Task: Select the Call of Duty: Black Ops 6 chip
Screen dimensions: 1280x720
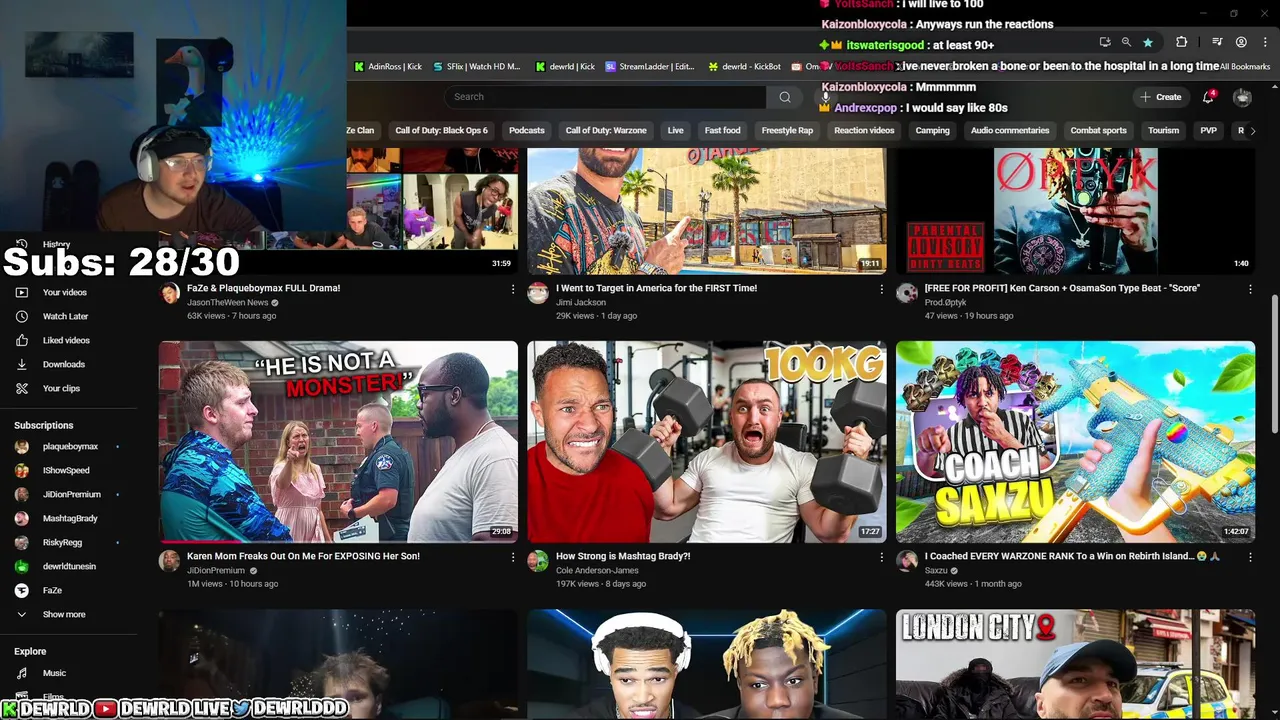Action: coord(441,131)
